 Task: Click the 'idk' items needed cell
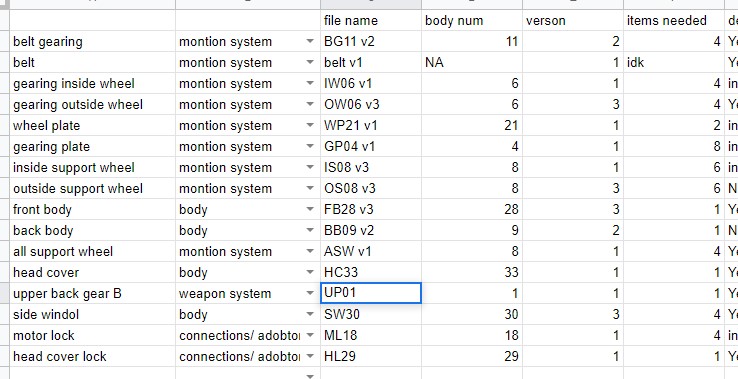pos(674,63)
